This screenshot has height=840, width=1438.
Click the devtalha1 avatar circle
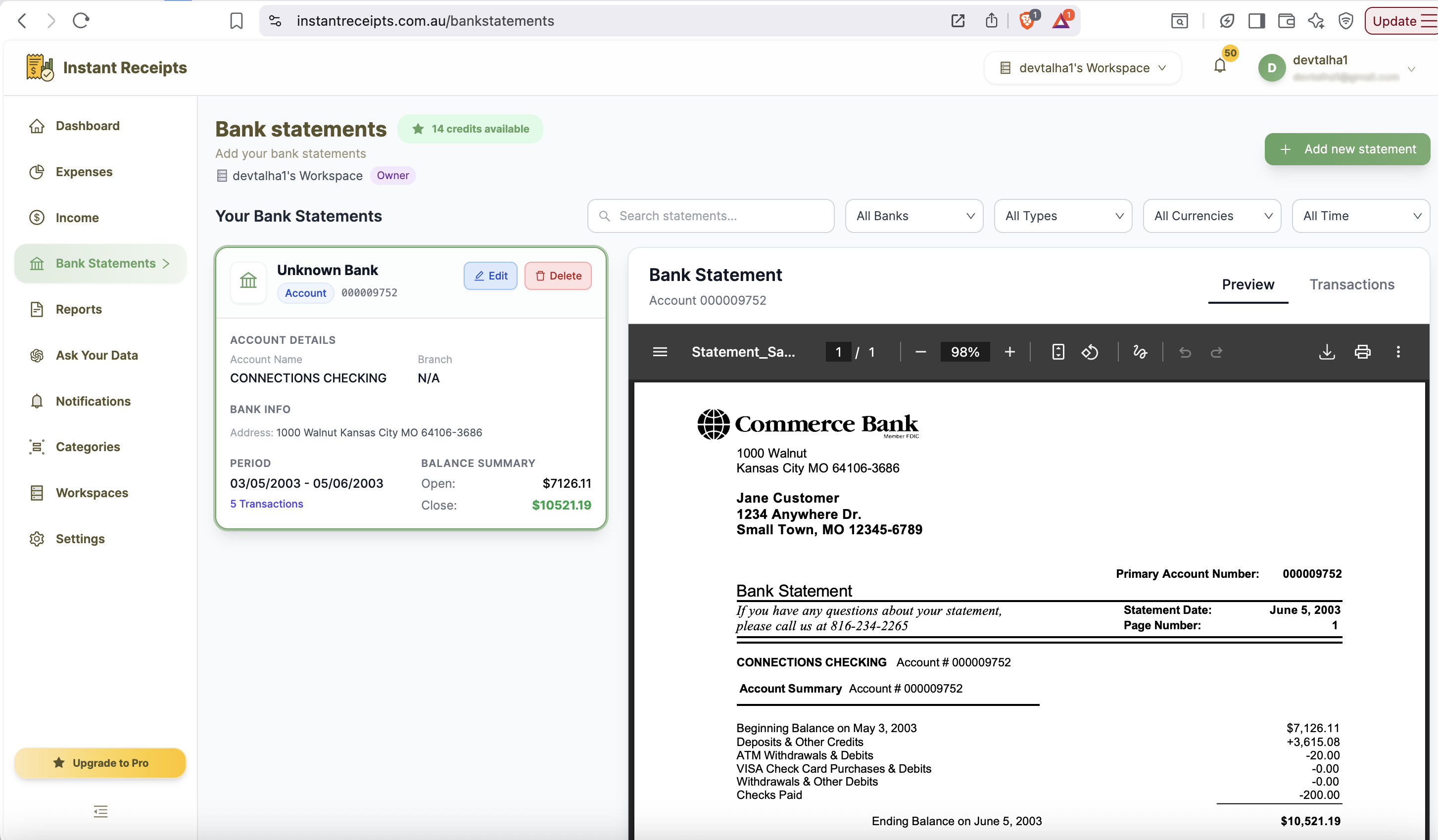point(1271,68)
